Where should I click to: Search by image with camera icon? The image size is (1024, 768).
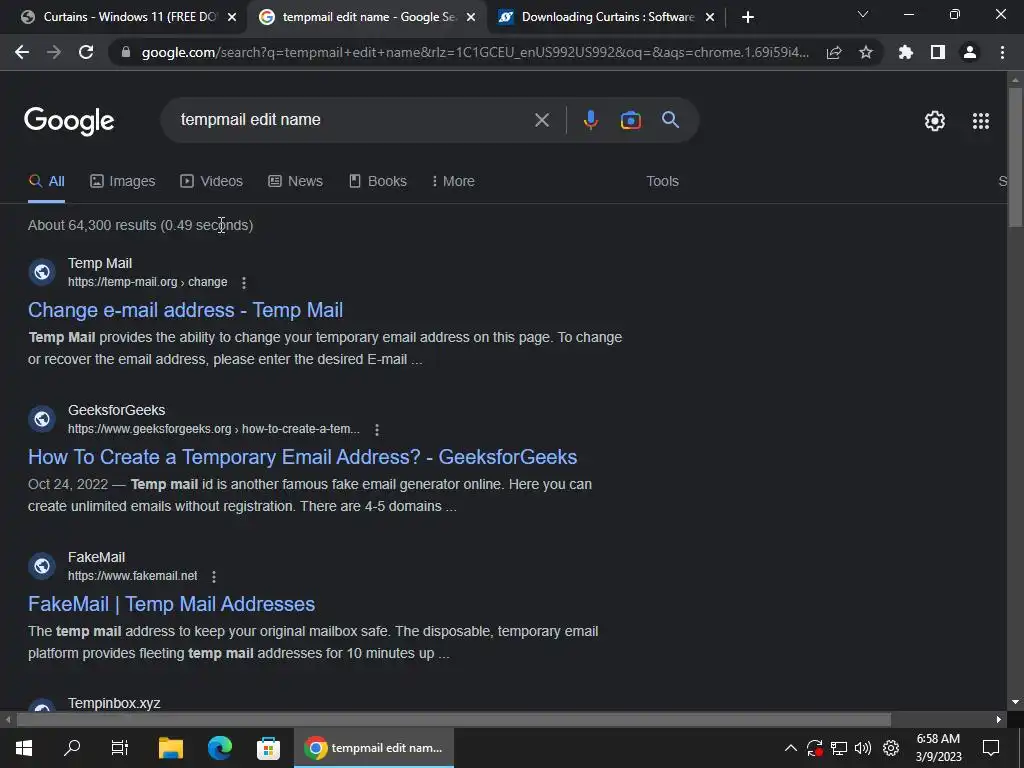[x=630, y=120]
